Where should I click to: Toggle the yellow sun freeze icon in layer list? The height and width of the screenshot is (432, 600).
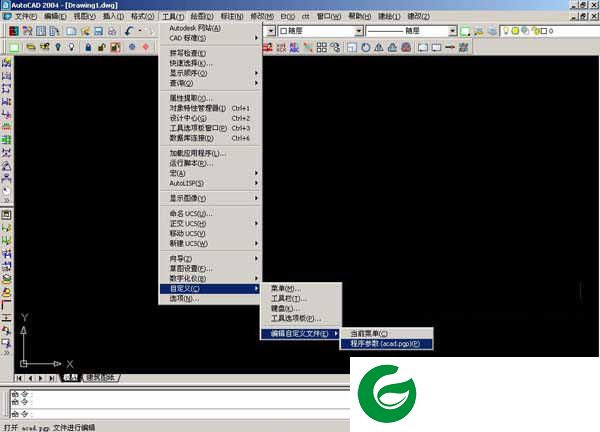click(x=515, y=31)
